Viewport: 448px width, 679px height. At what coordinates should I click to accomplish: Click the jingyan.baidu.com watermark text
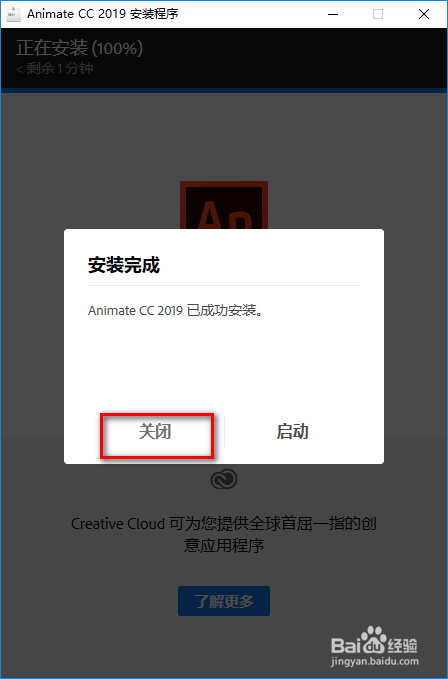tap(375, 661)
